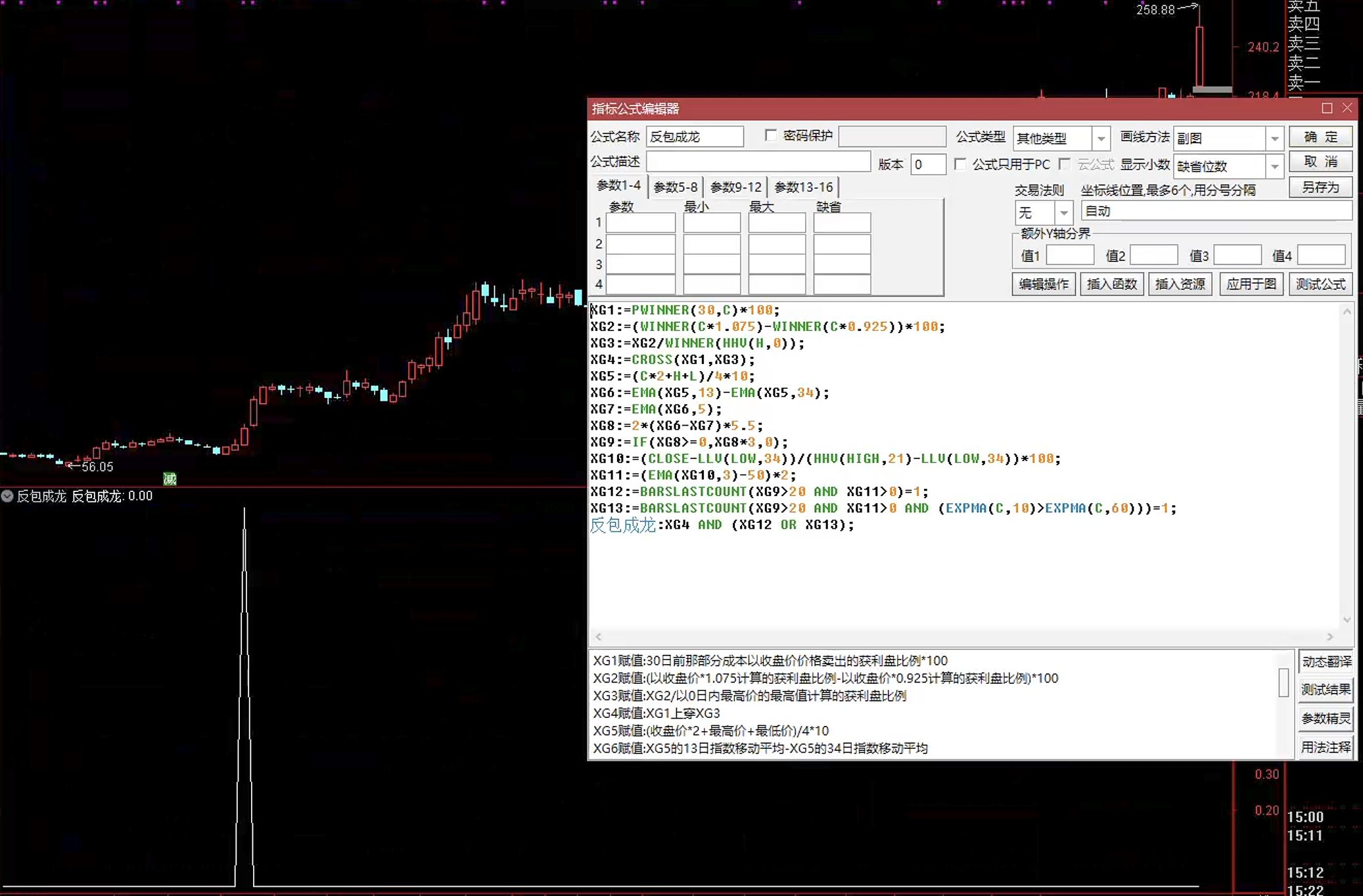This screenshot has width=1363, height=896.
Task: Click the translation panel scrollbar thumb
Action: [1283, 682]
